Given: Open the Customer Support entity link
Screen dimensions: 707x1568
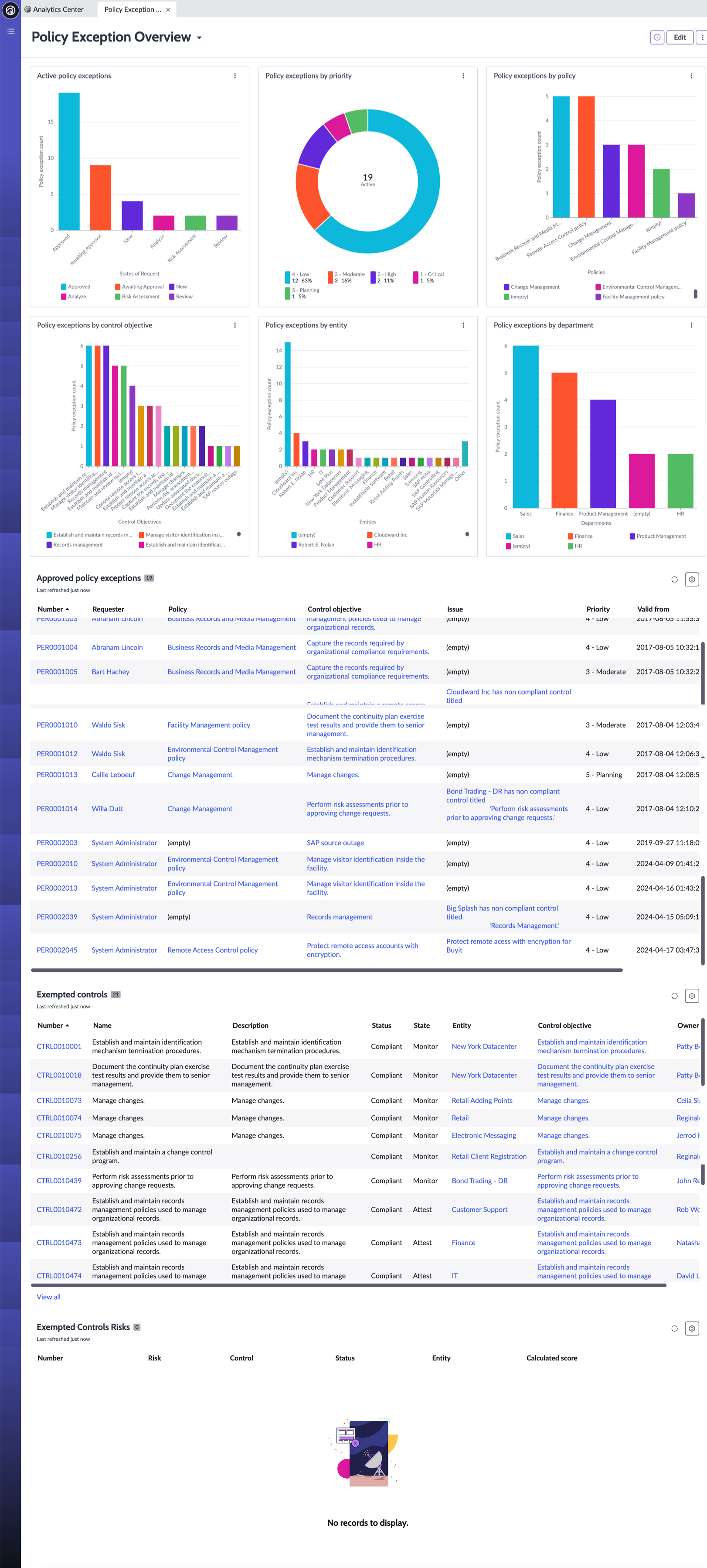Looking at the screenshot, I should coord(479,1210).
